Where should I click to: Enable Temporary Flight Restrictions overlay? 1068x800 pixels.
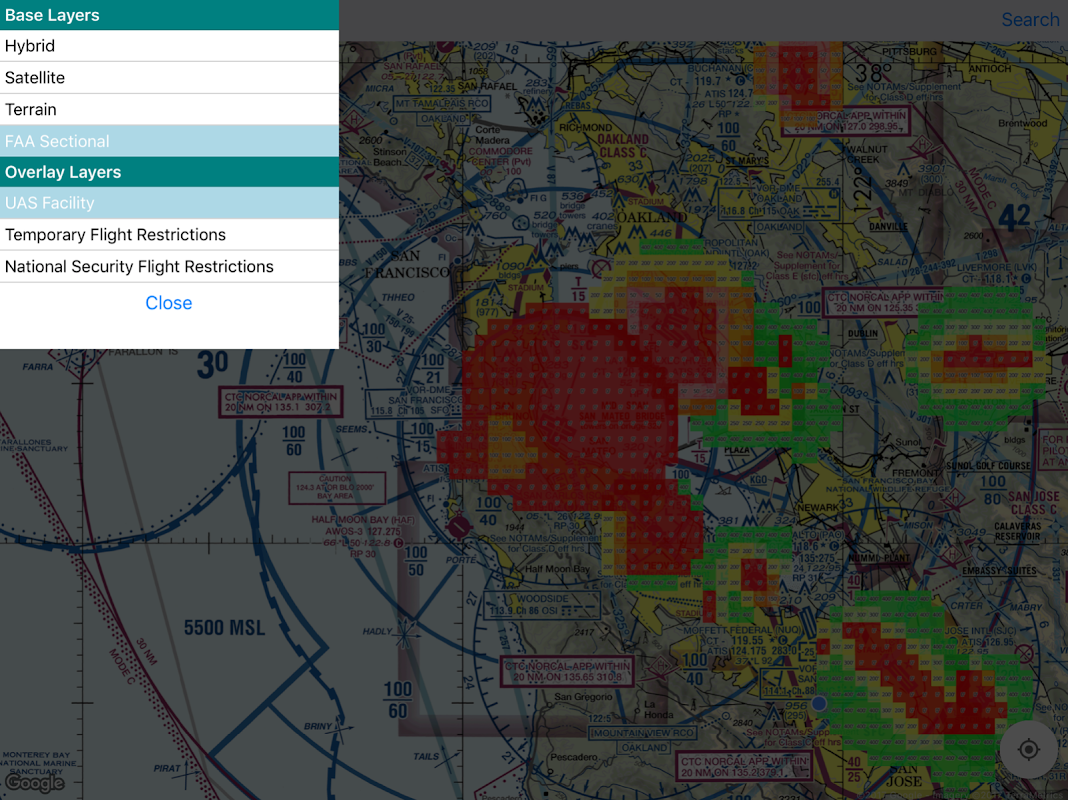[x=169, y=235]
